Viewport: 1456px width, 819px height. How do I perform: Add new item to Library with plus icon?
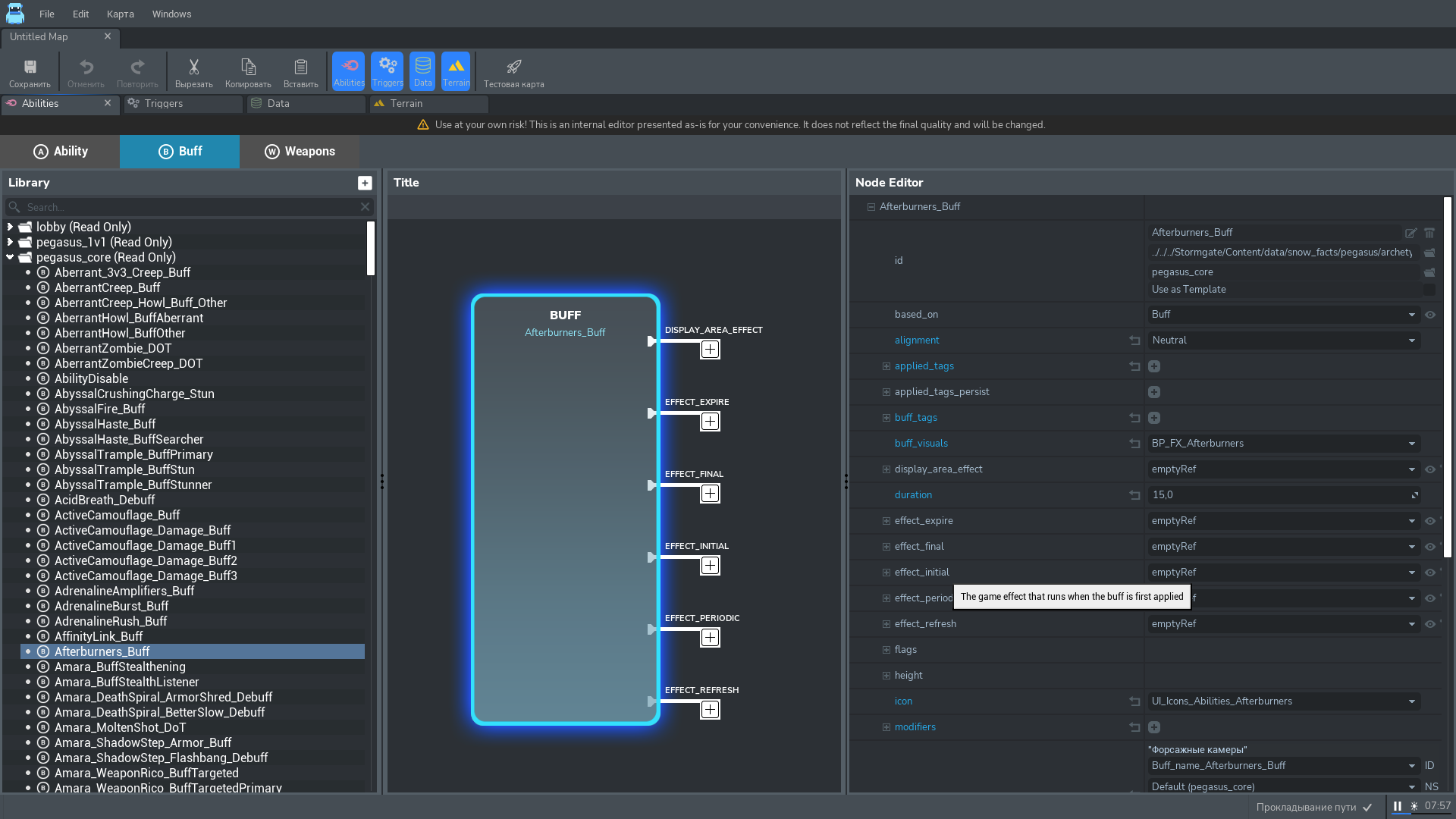click(x=365, y=183)
